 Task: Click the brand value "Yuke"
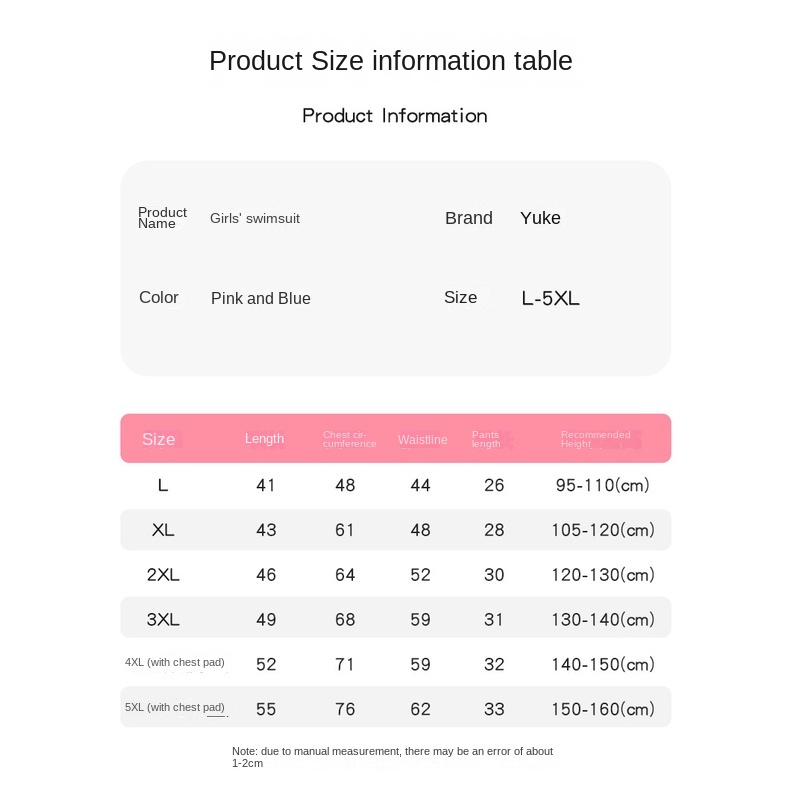pos(540,218)
